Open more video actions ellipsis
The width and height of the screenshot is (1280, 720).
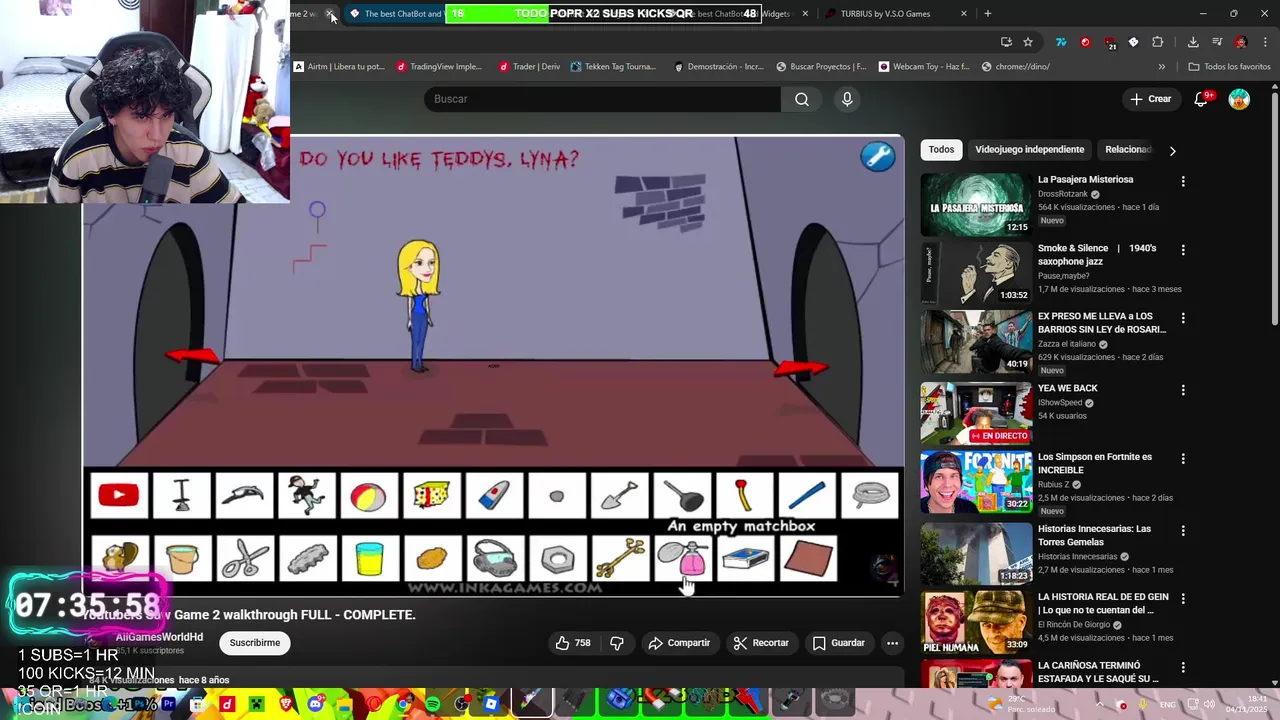(892, 643)
